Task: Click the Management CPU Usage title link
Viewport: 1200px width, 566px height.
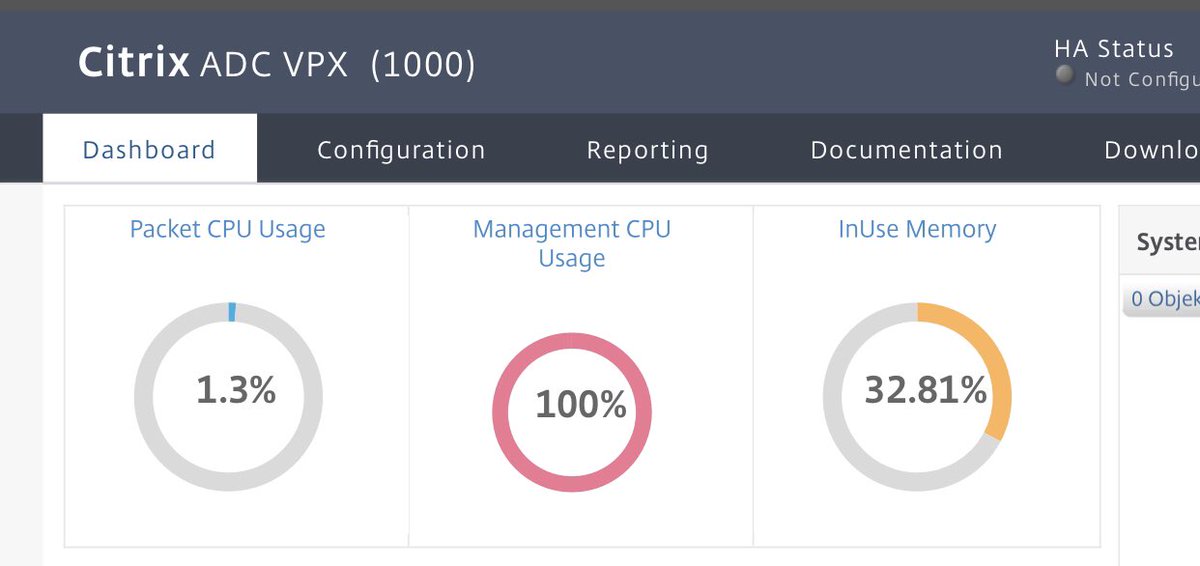Action: [572, 243]
